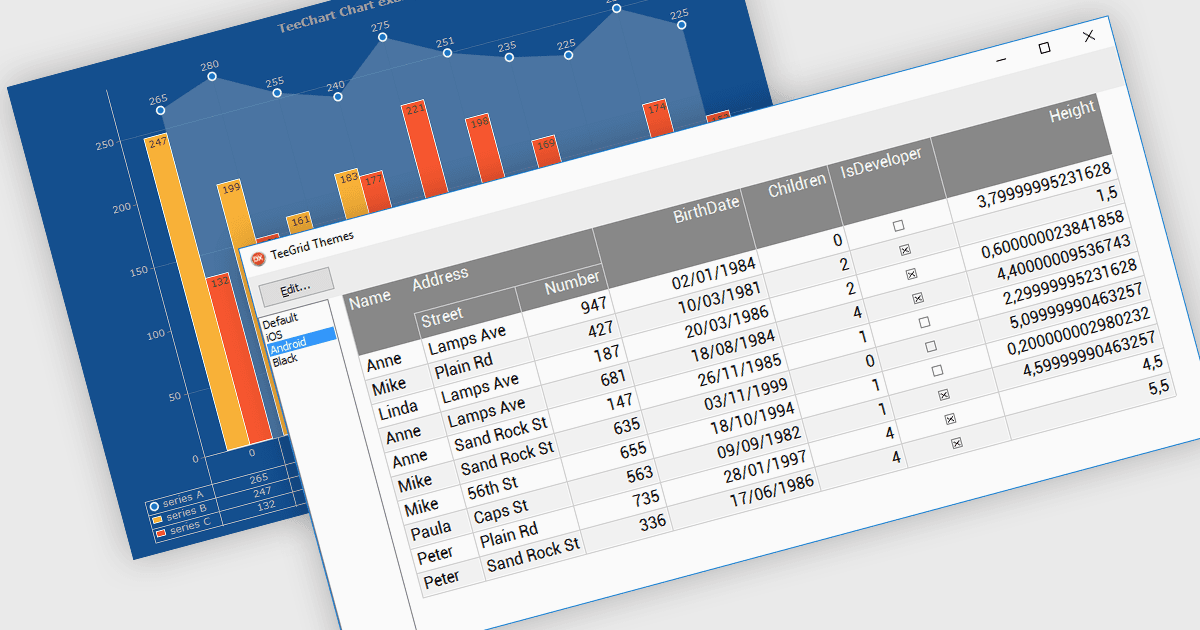Click the line point labeled 251 in chart
Screen dimensions: 1200x630
tap(448, 53)
